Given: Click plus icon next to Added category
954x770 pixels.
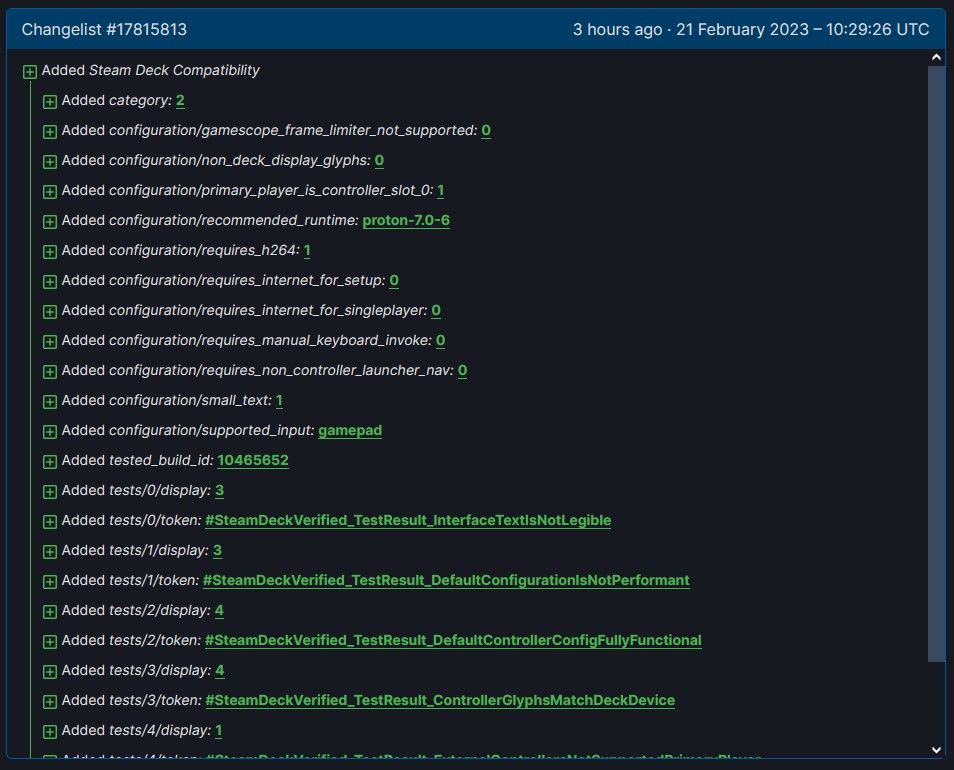Looking at the screenshot, I should click(x=50, y=102).
